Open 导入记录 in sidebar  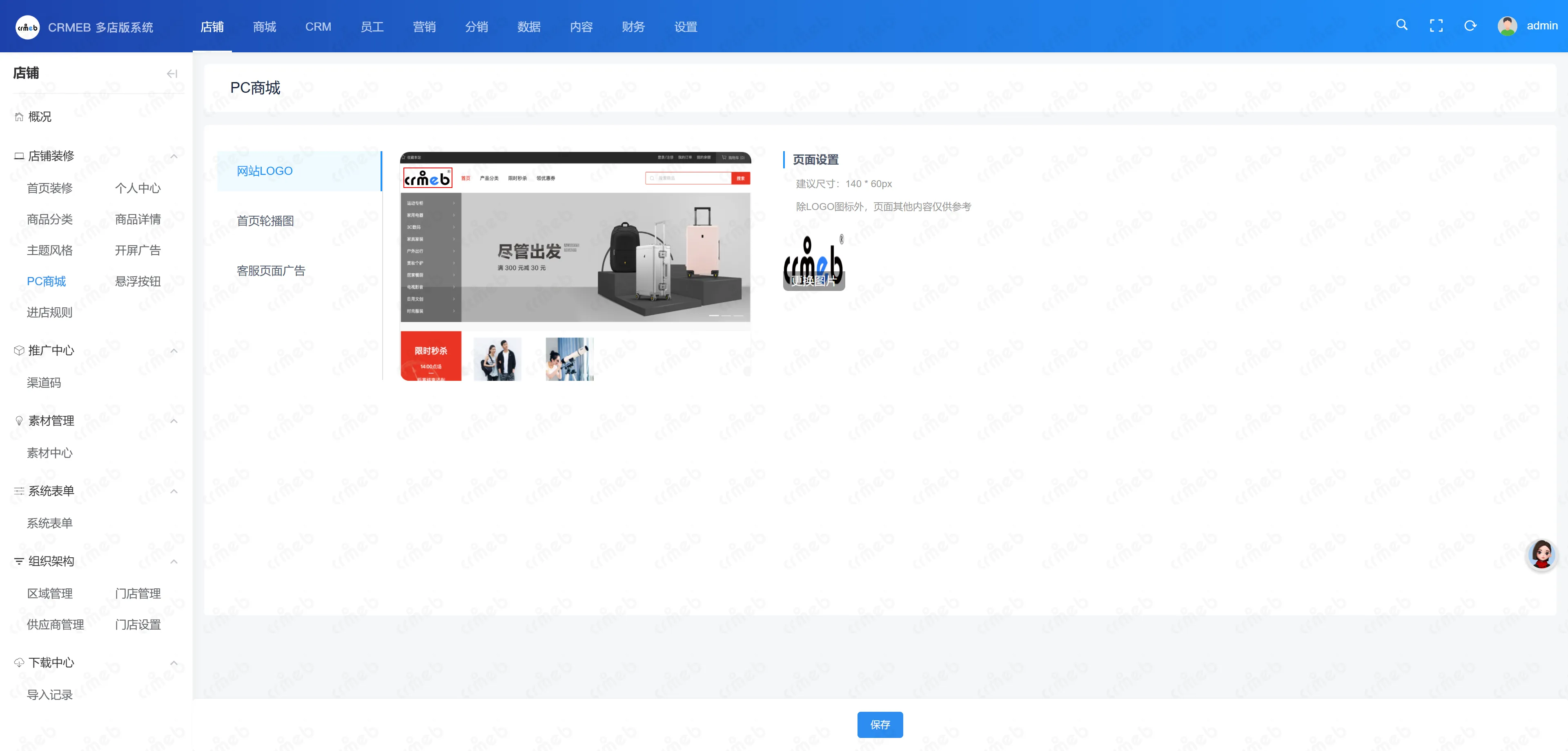(50, 695)
